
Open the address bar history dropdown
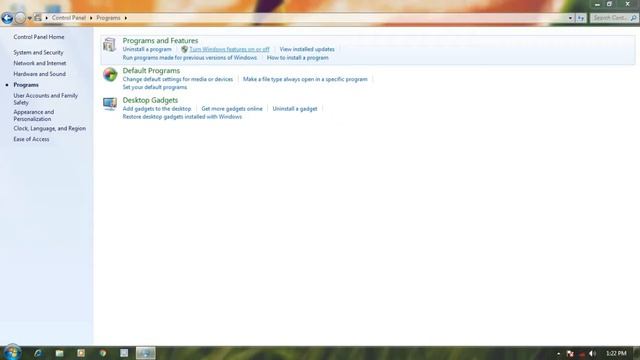point(570,18)
